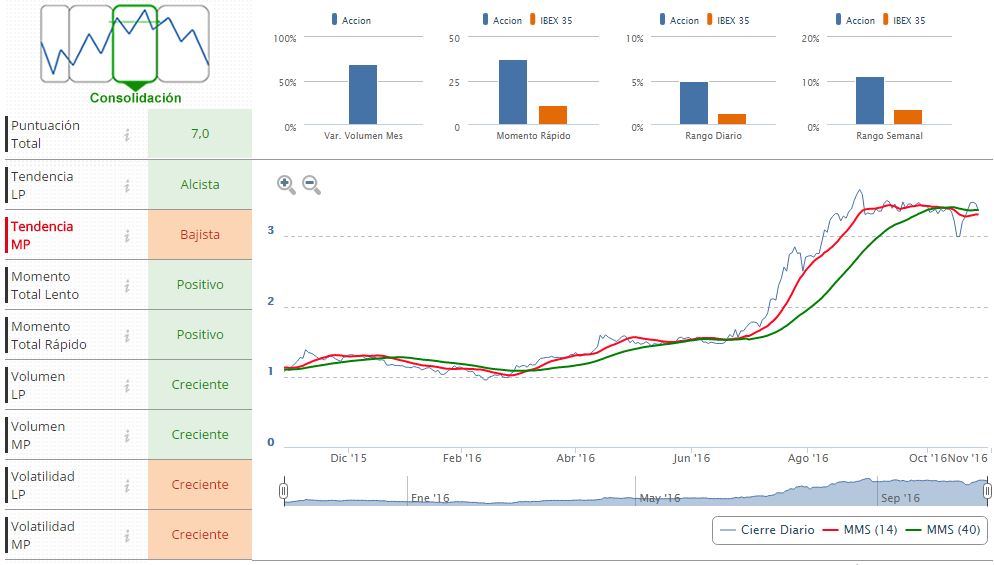Toggle IBEX 35 series in Momento Rápido chart
994x565 pixels.
tap(551, 20)
